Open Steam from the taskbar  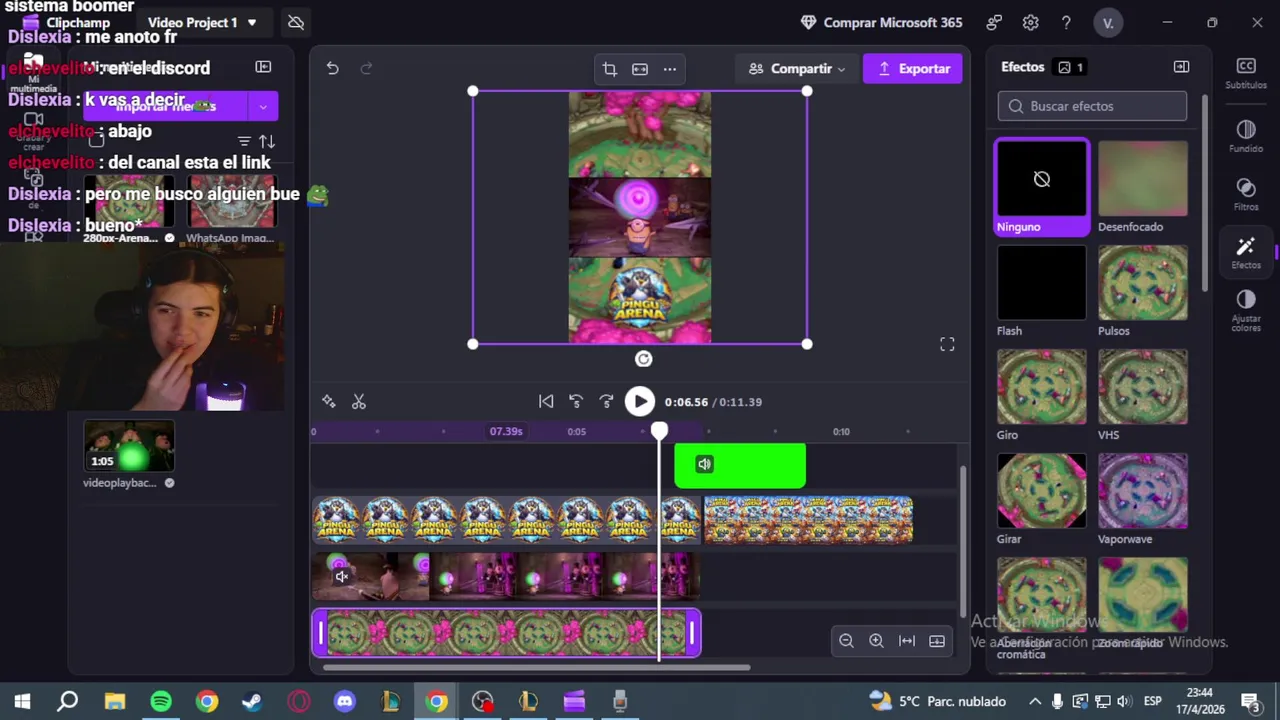point(252,701)
